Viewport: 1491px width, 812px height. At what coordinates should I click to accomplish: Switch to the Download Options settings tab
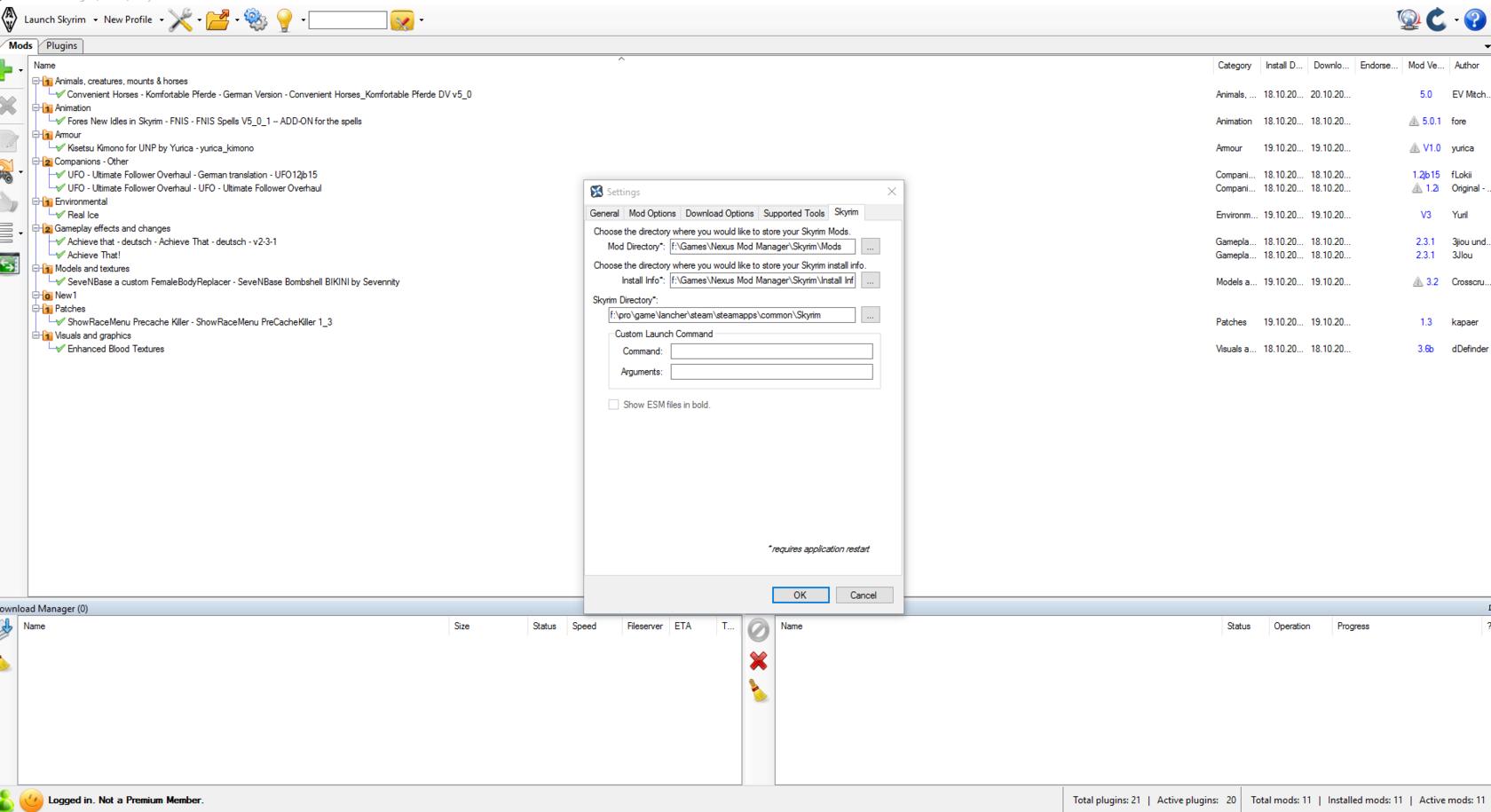719,213
